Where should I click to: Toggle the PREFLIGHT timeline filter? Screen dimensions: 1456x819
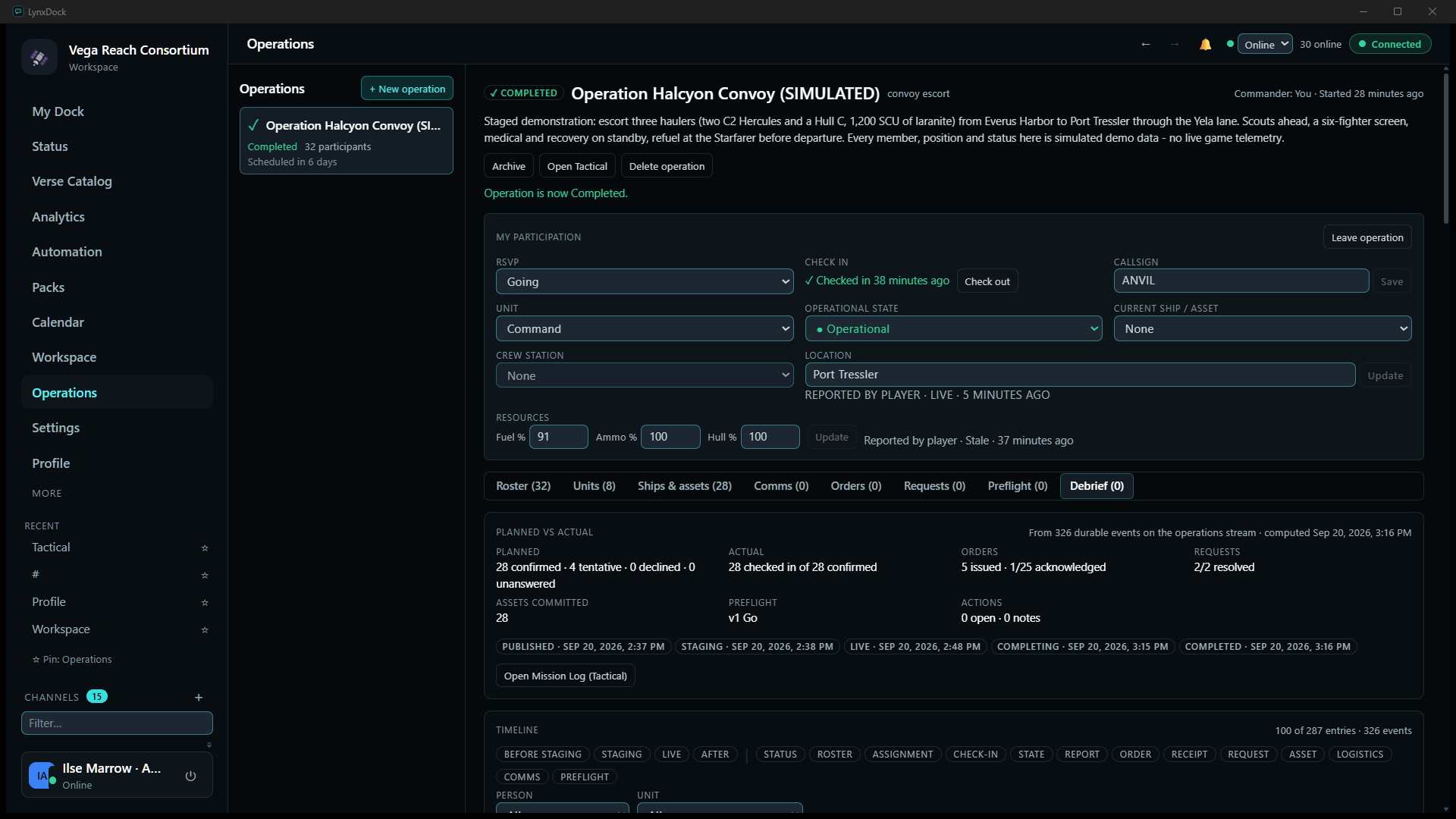[585, 777]
